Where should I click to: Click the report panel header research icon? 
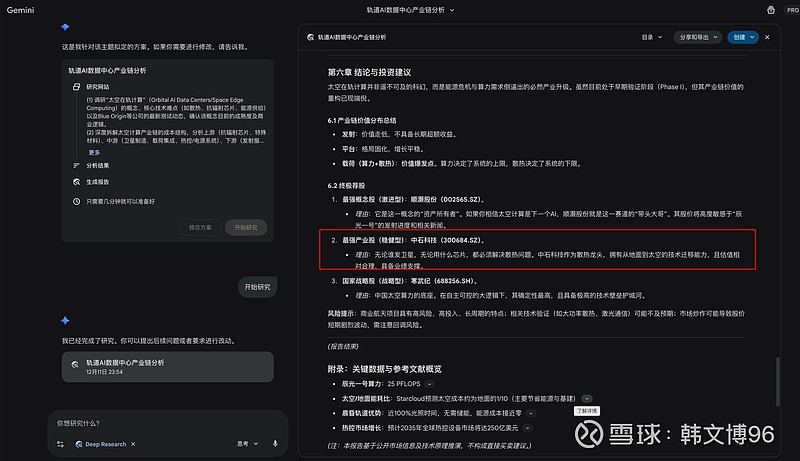click(311, 37)
